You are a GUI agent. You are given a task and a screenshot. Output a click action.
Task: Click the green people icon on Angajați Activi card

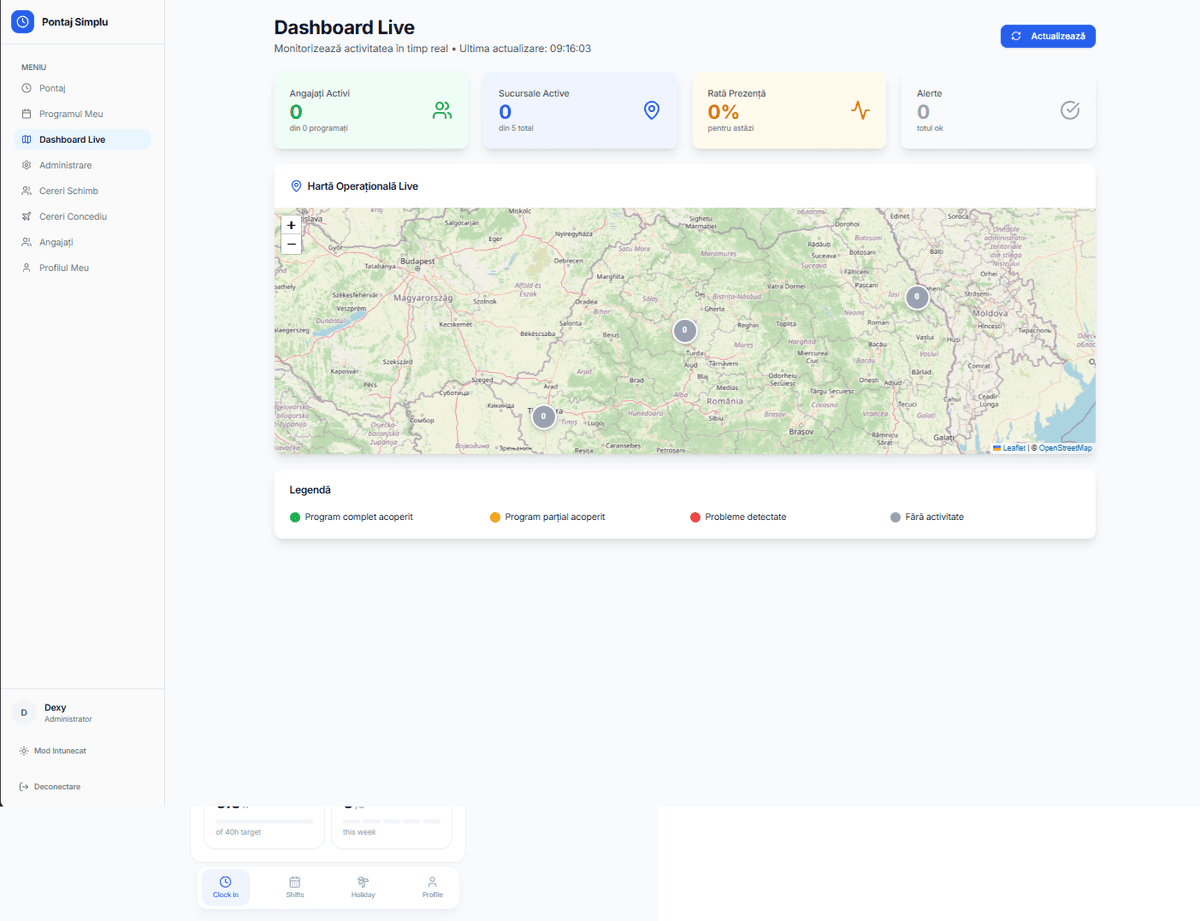tap(442, 111)
